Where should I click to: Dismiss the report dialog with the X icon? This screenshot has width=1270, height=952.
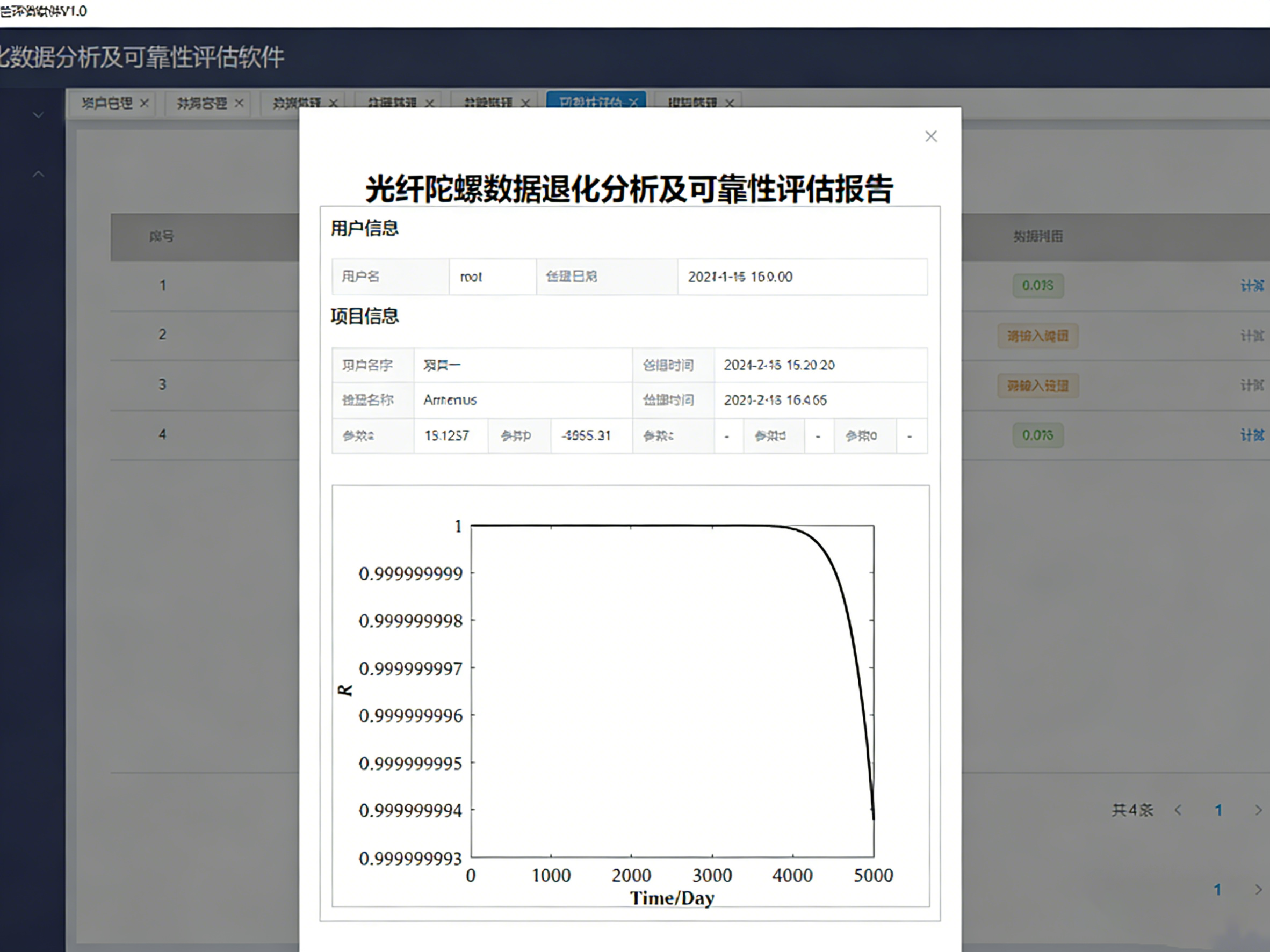tap(931, 136)
